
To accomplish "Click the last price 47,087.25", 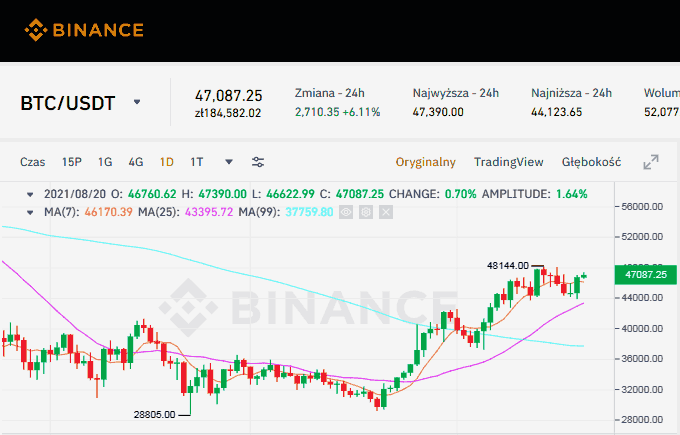I will pos(229,95).
